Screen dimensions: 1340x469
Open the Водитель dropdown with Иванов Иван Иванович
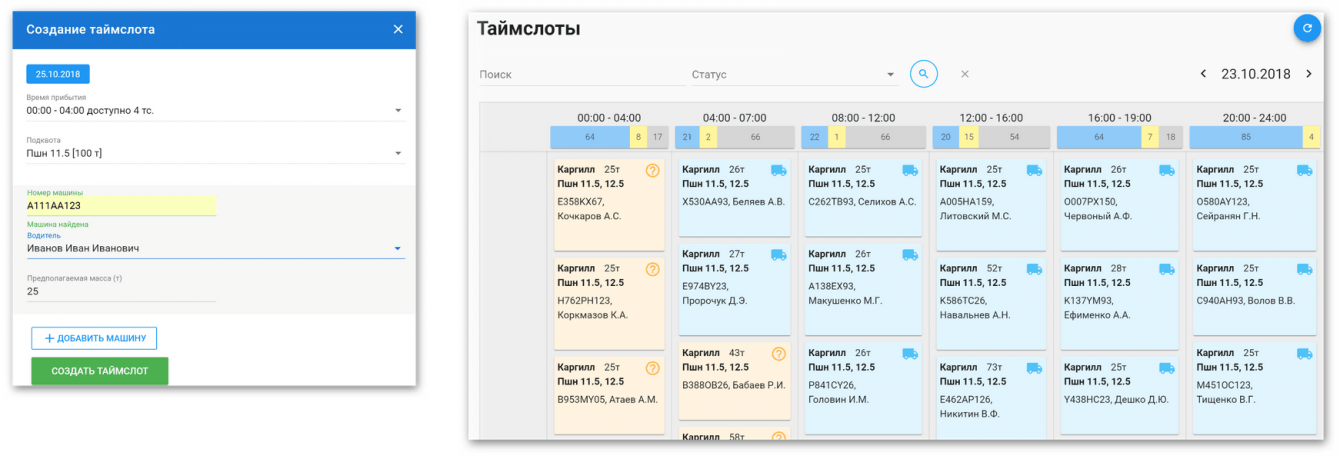click(x=215, y=248)
